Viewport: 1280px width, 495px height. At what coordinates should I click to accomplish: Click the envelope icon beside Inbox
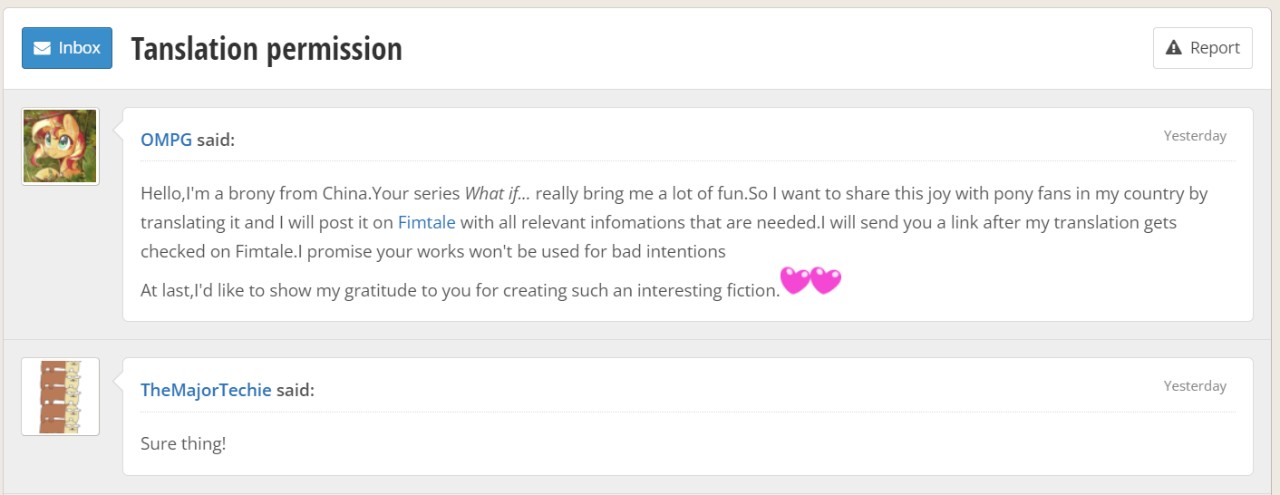42,48
